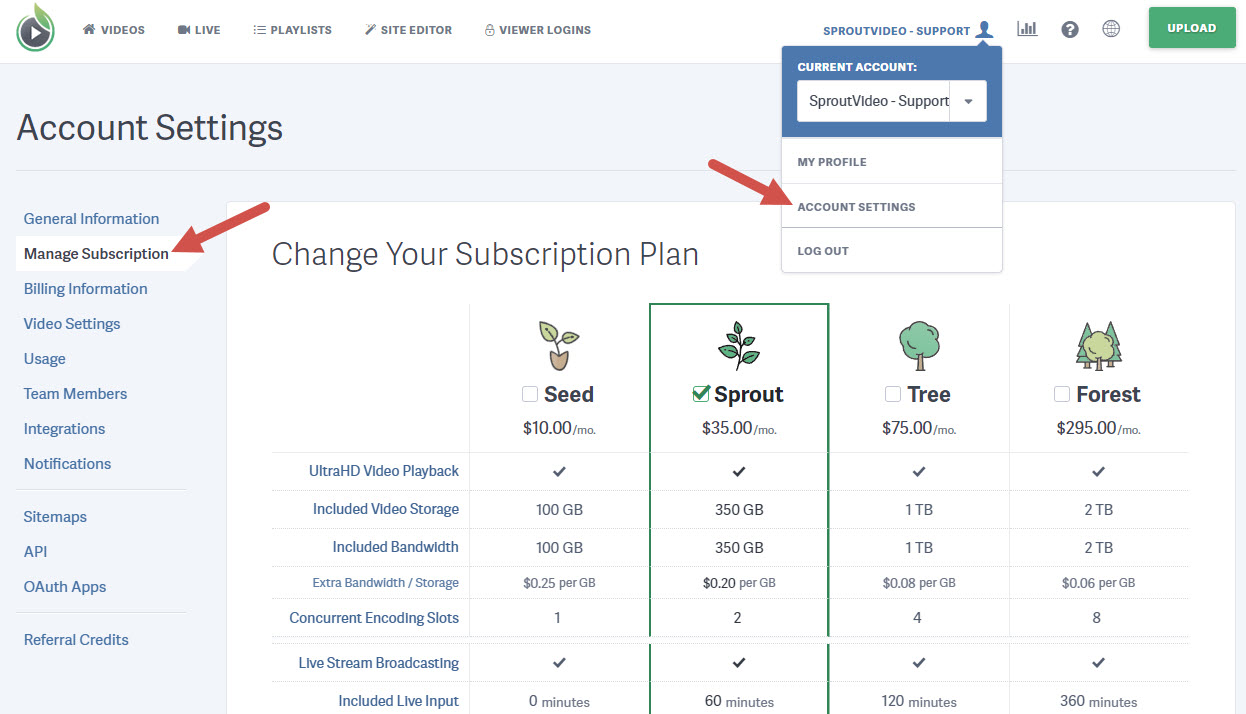Check the Tree plan checkbox
The width and height of the screenshot is (1246, 714).
pyautogui.click(x=891, y=394)
